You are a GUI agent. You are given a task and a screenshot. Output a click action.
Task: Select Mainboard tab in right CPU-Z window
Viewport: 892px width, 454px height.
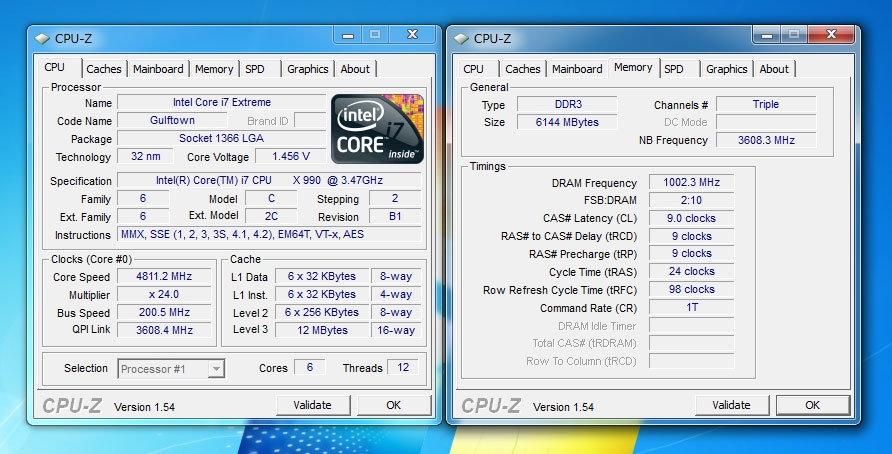point(577,69)
